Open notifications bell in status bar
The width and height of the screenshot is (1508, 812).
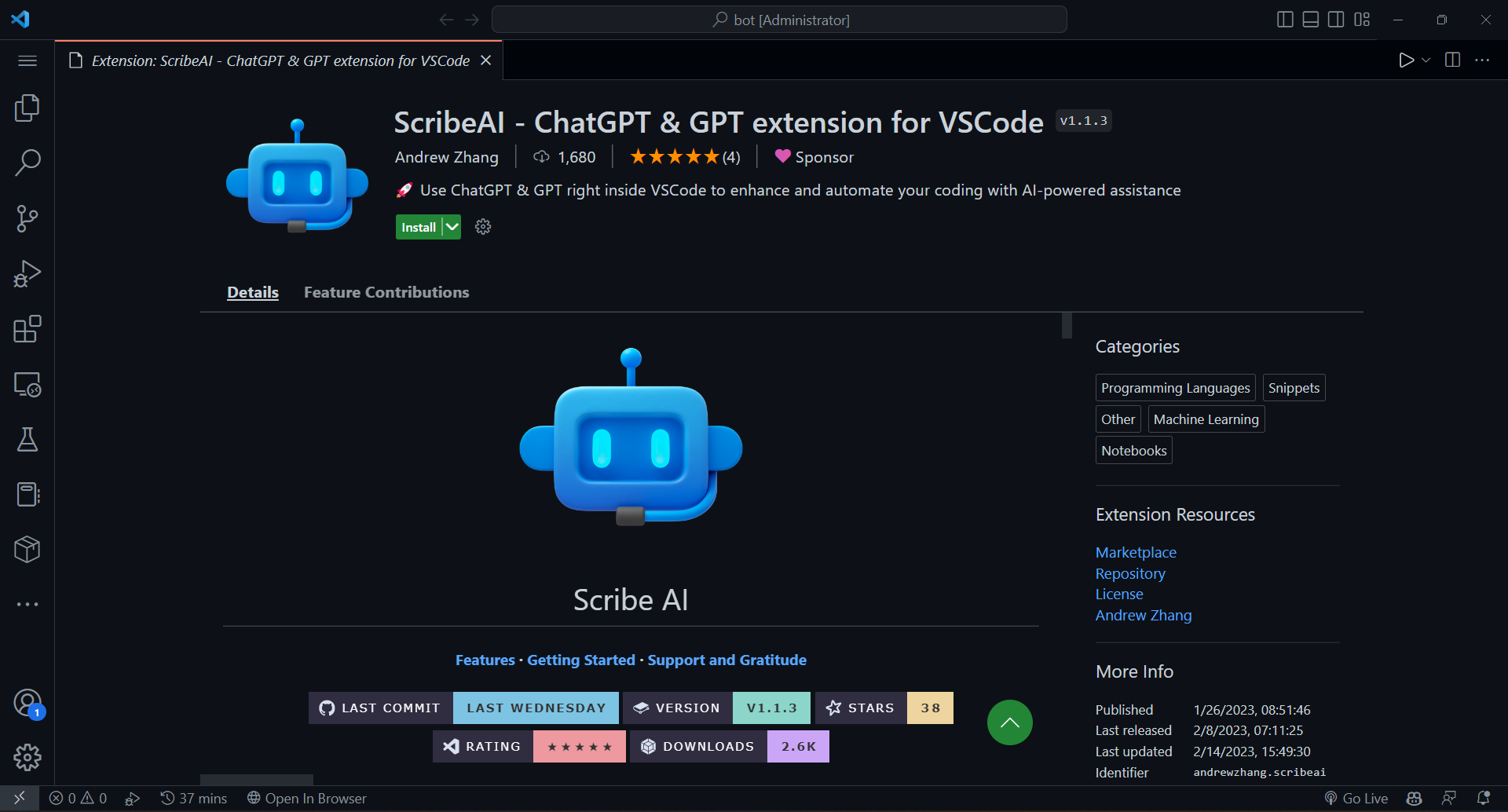[x=1484, y=798]
